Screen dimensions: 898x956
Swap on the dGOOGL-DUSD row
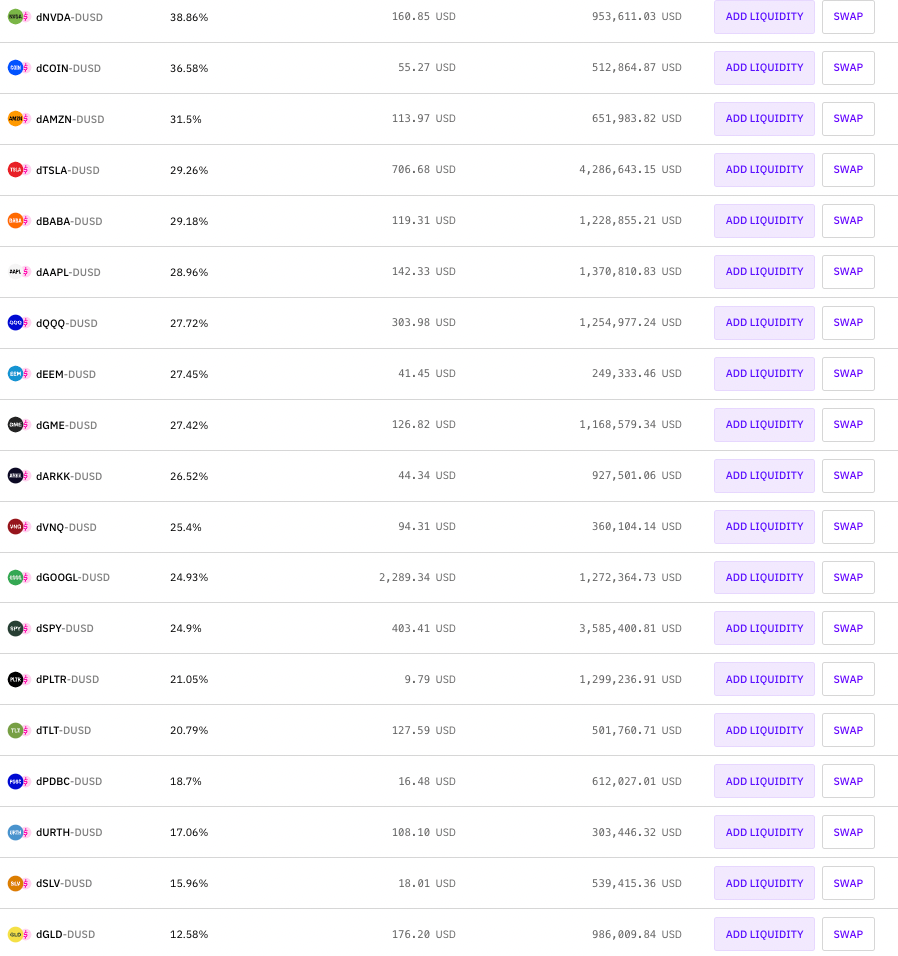848,577
